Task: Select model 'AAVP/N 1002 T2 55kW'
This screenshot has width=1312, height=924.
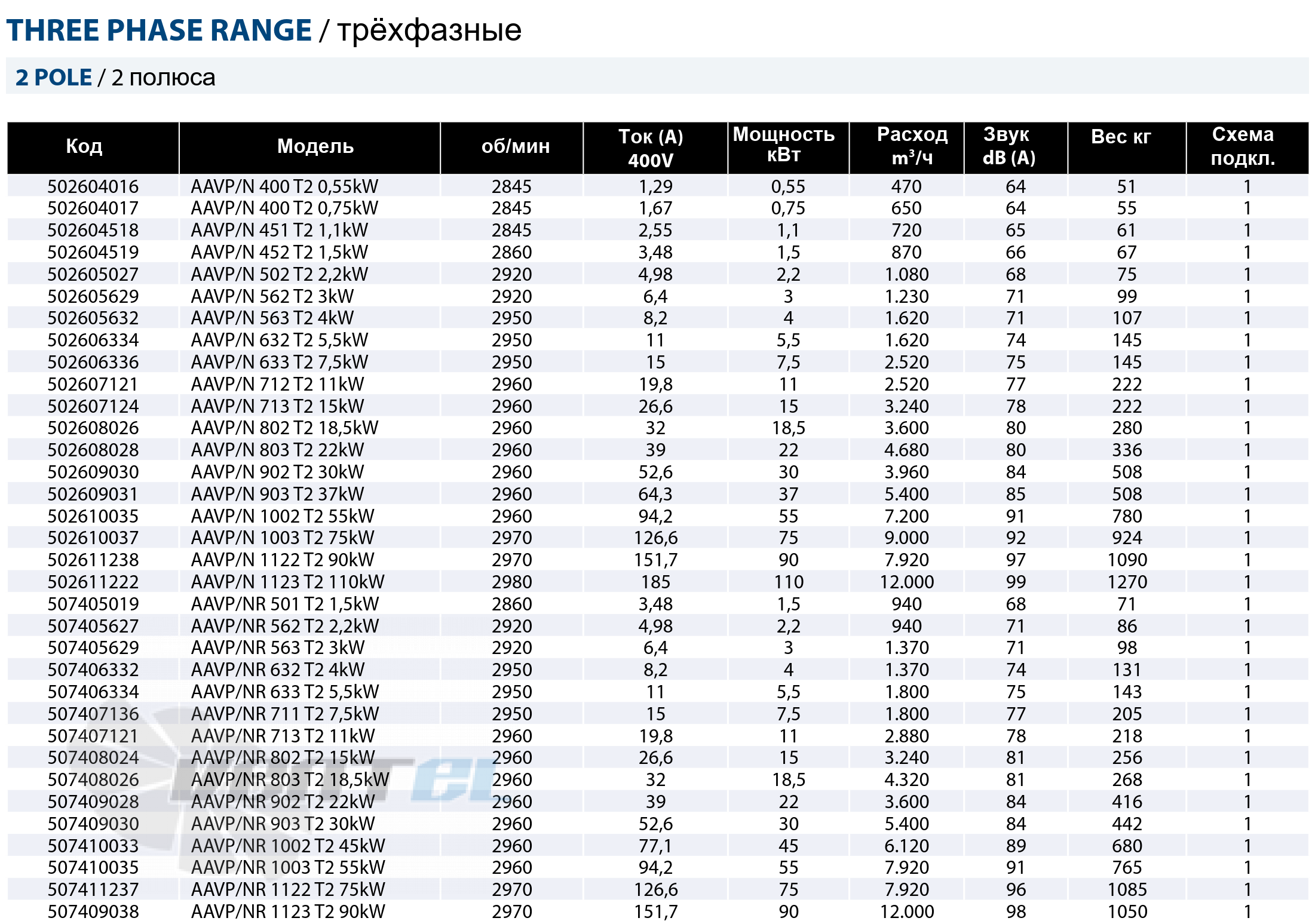Action: pyautogui.click(x=283, y=516)
